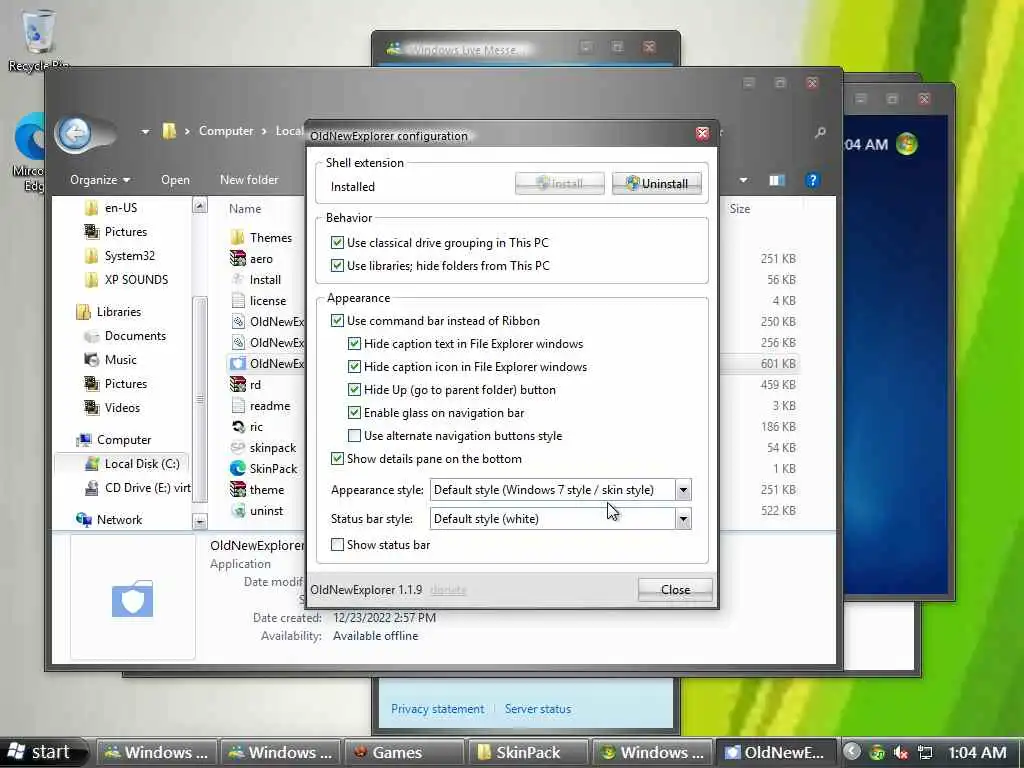Select Local Disk (C:) in navigation pane

click(123, 464)
